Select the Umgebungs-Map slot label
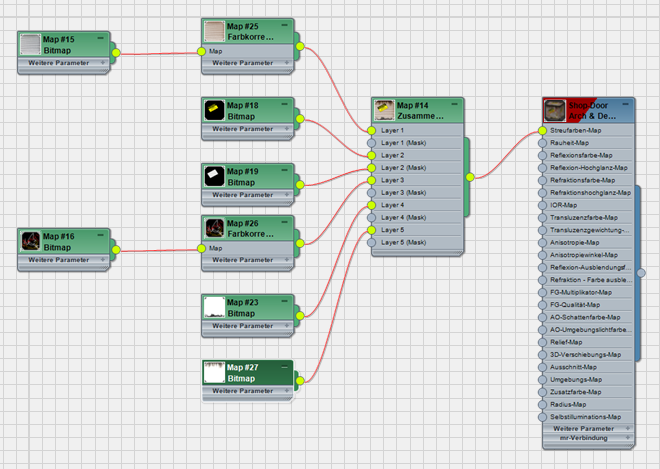 [x=576, y=379]
